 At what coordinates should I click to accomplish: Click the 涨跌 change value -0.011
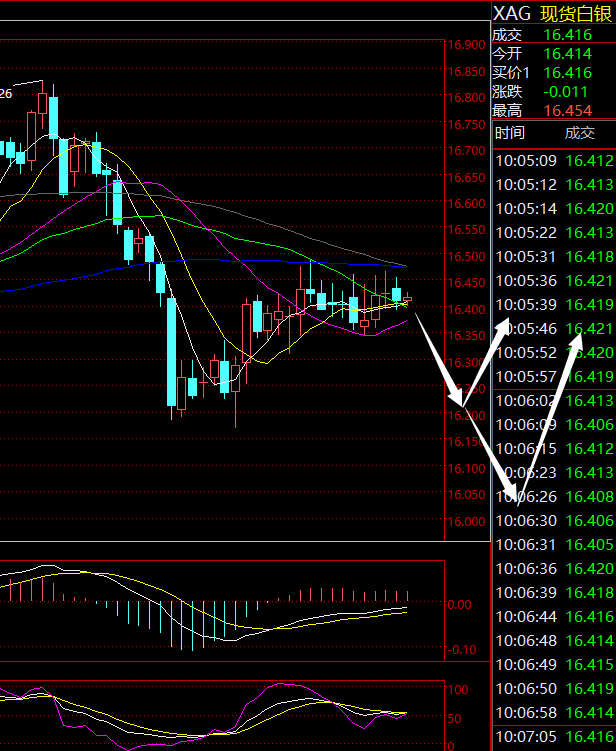563,91
